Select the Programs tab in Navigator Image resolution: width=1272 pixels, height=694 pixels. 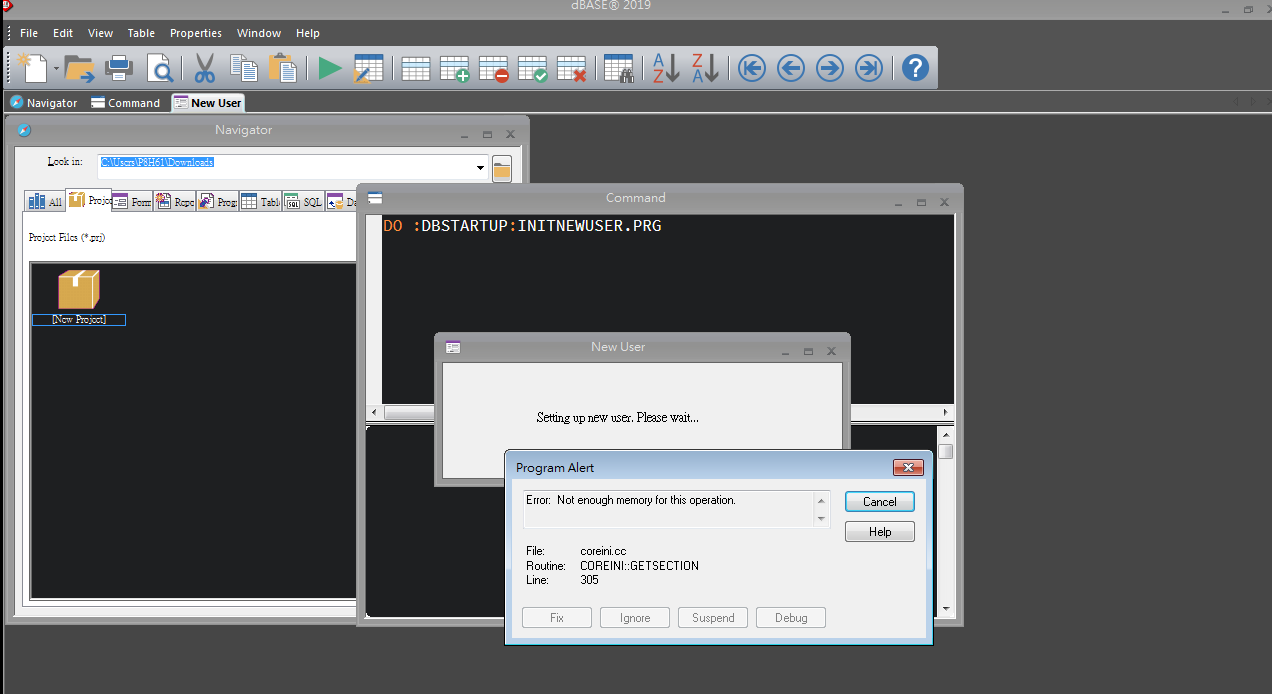tap(219, 202)
